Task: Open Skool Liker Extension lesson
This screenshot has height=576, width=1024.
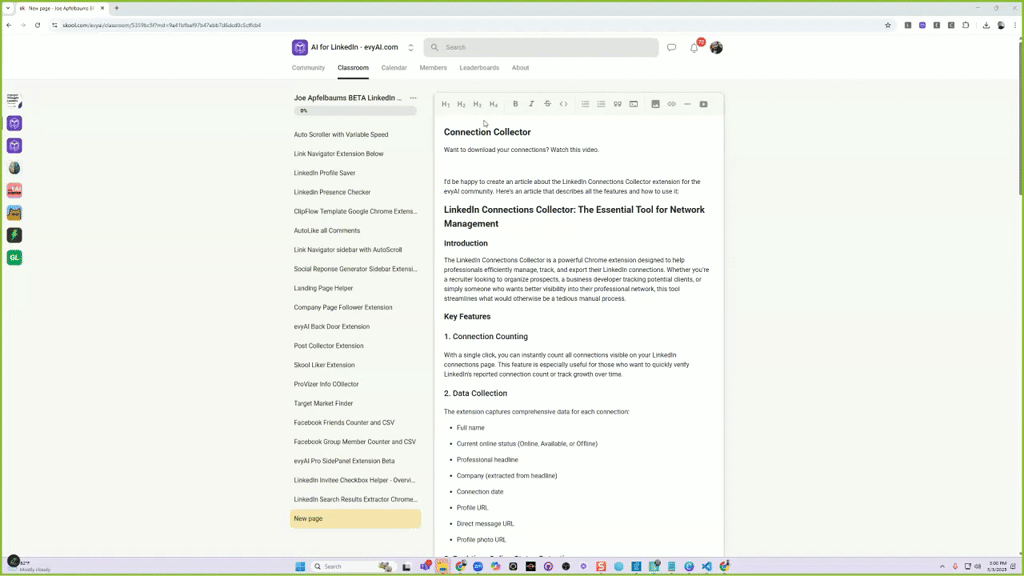Action: [324, 365]
